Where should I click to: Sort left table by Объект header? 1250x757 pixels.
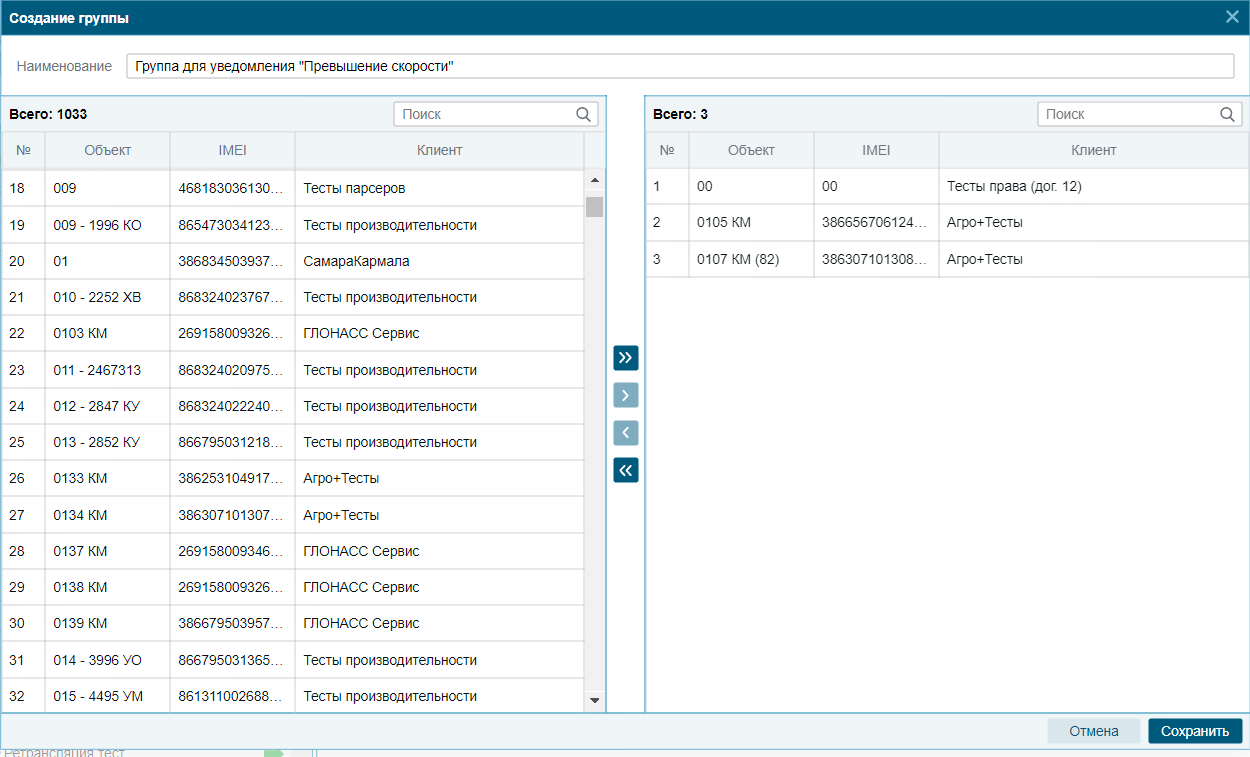point(108,150)
